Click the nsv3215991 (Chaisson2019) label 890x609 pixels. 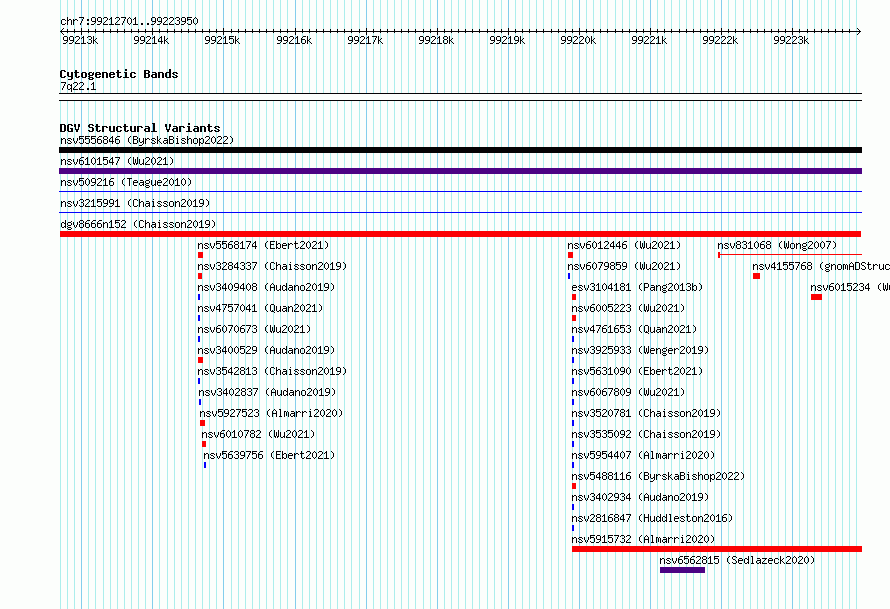click(135, 203)
